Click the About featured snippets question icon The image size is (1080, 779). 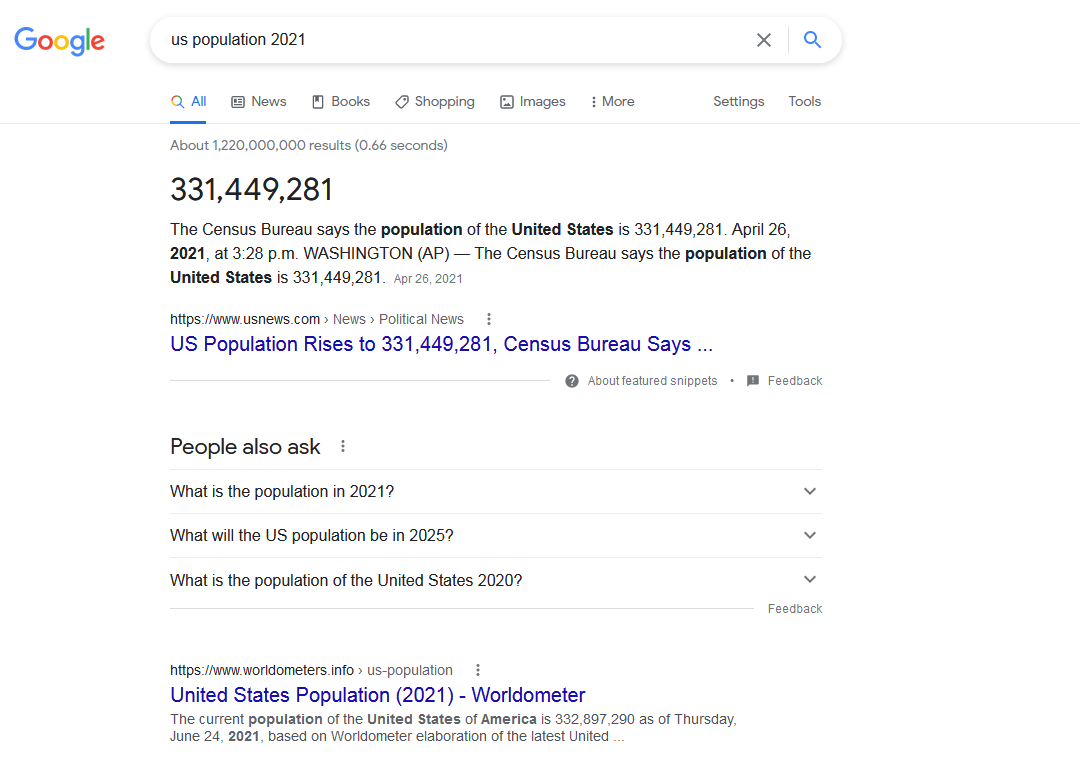572,381
